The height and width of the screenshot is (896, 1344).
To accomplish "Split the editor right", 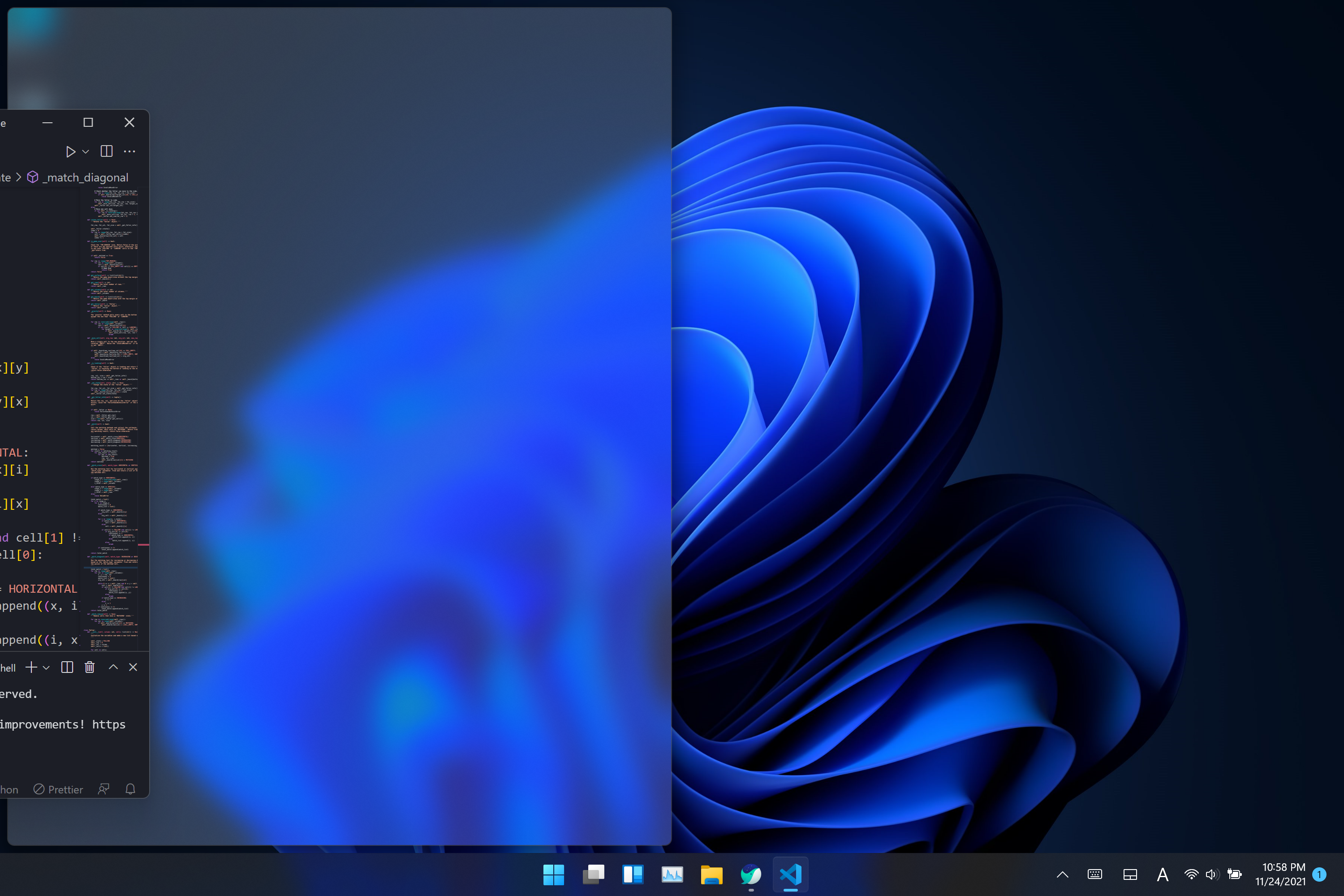I will tap(106, 151).
